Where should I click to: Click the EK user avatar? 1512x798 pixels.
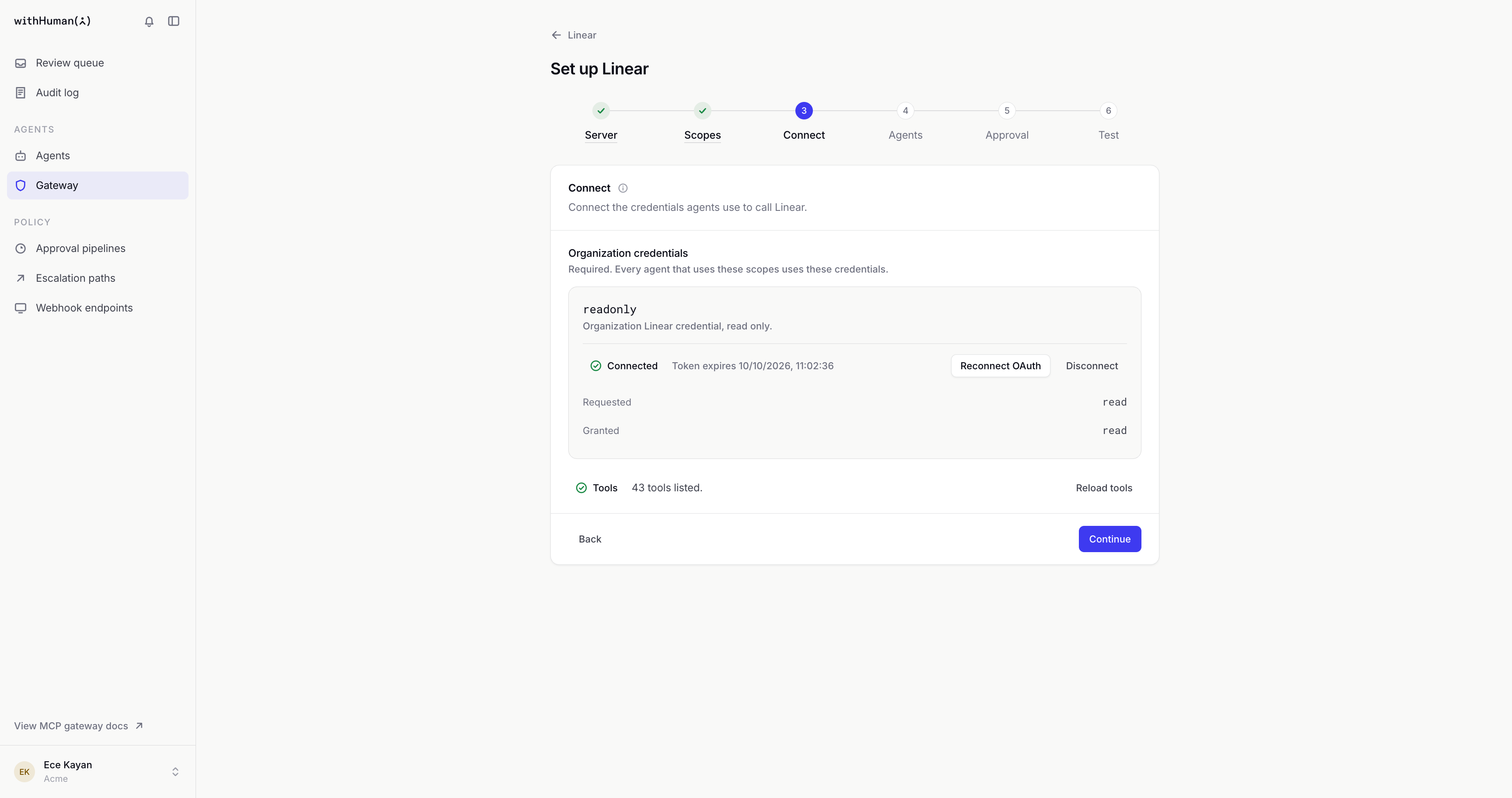pos(24,772)
